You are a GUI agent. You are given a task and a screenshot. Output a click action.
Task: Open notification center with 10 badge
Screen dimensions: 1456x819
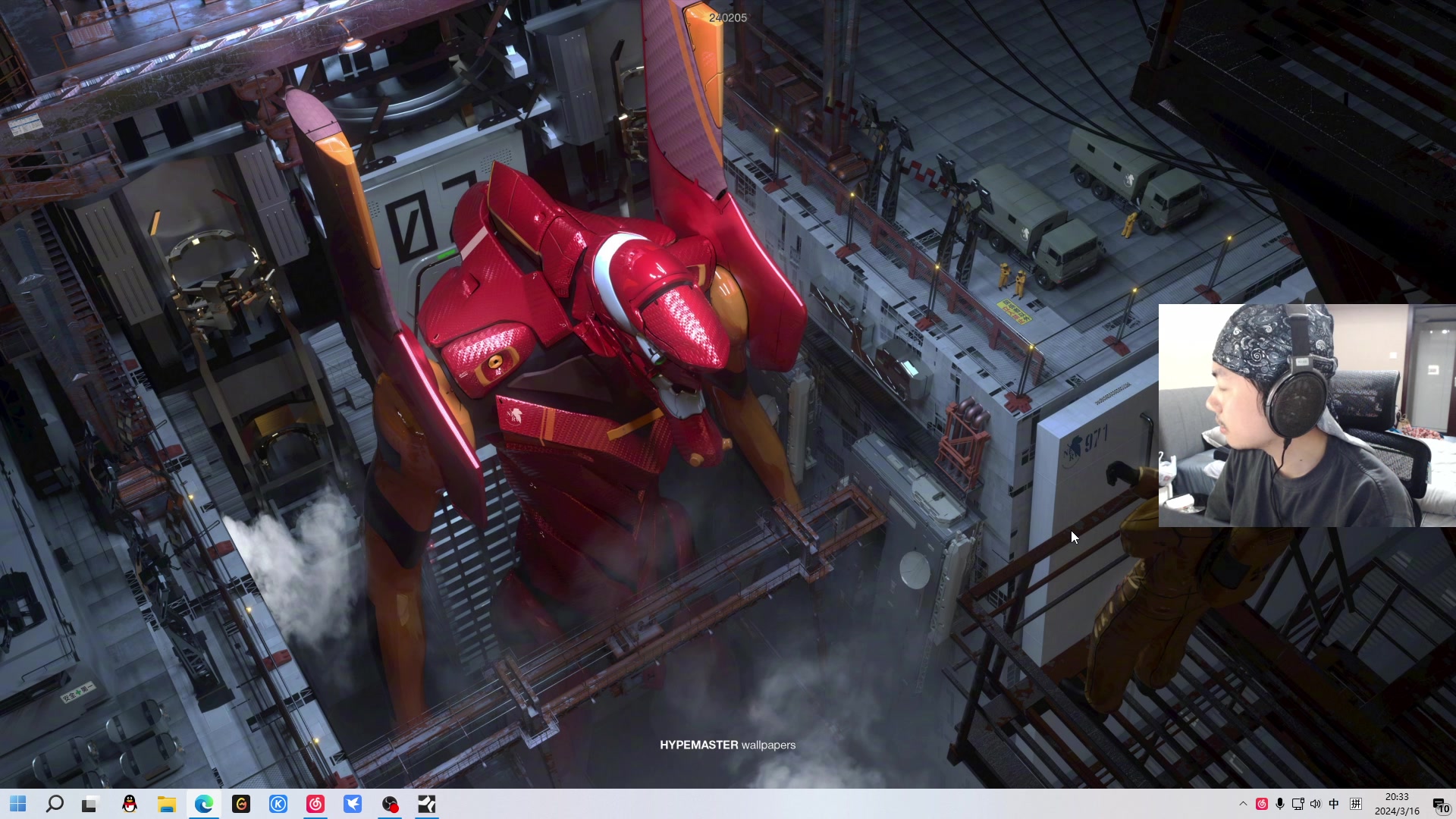1440,805
